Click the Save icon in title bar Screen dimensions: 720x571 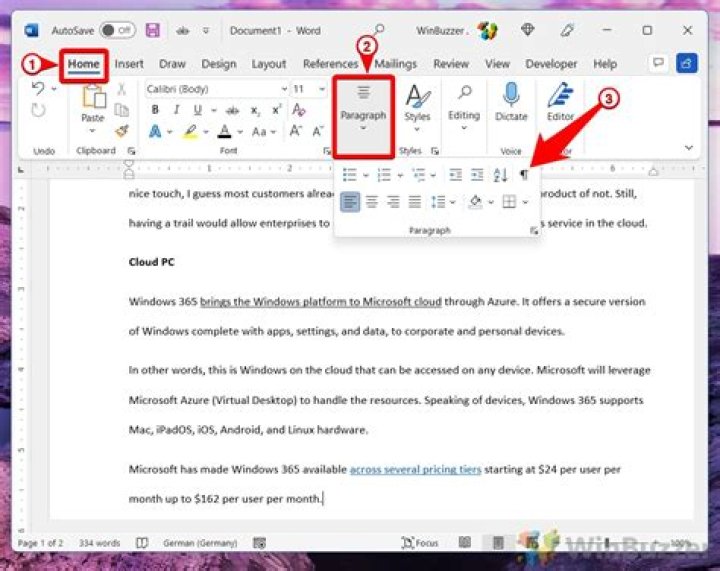click(x=152, y=30)
